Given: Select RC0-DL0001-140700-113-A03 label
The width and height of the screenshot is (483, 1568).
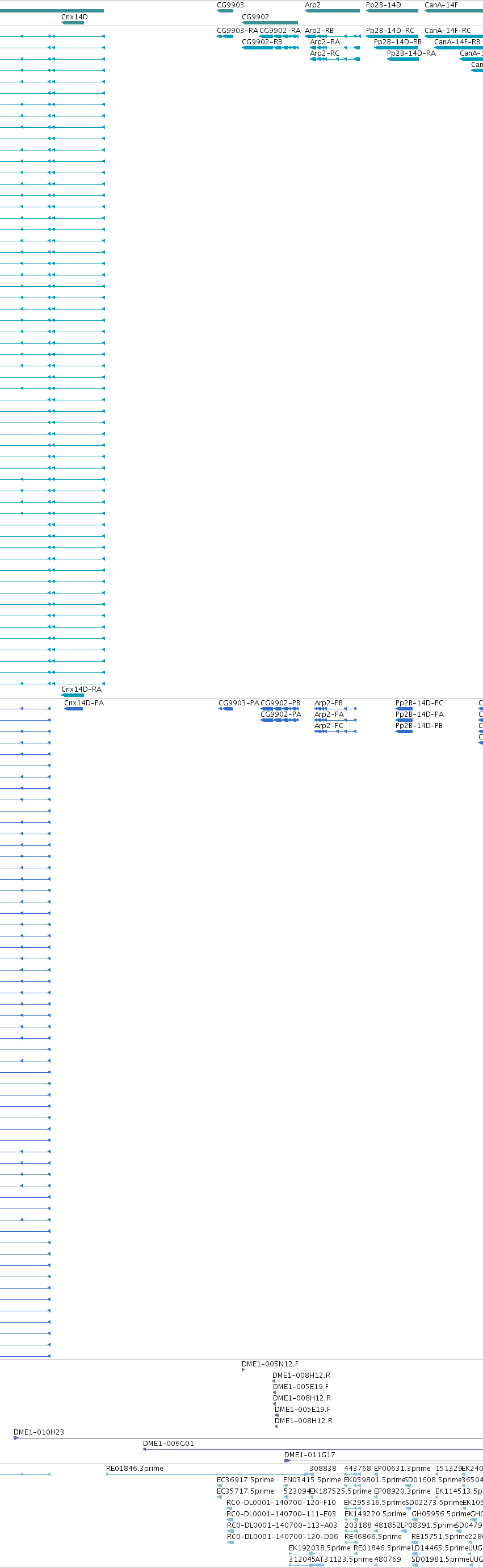Looking at the screenshot, I should 282,1525.
